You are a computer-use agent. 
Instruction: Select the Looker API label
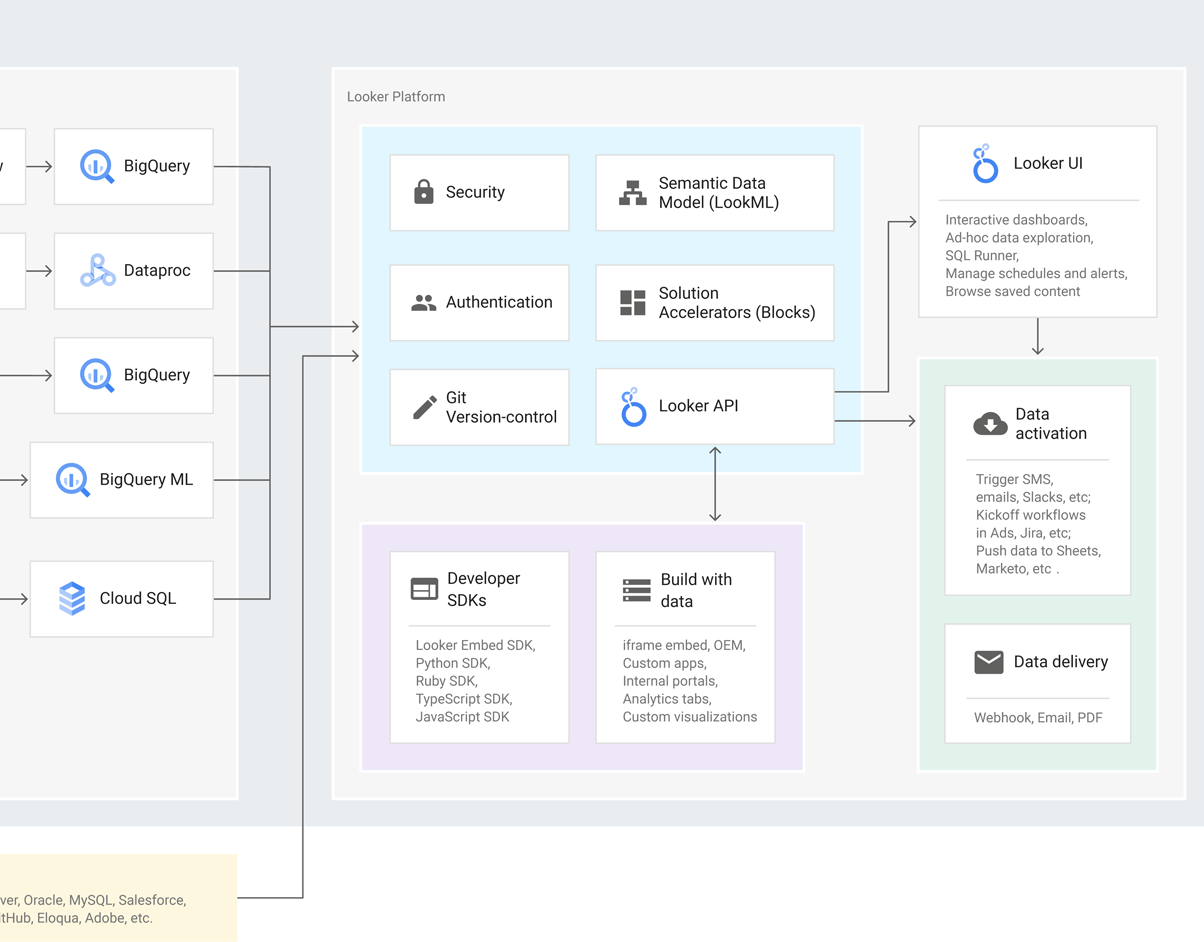point(698,406)
